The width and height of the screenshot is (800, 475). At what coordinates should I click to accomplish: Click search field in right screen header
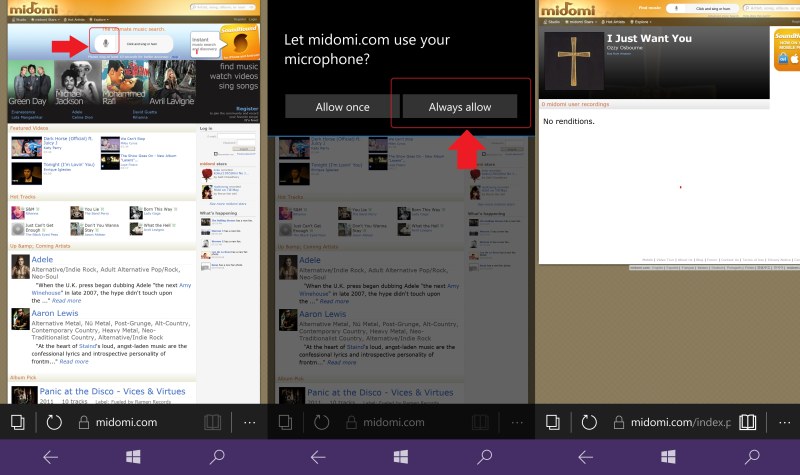[771, 8]
